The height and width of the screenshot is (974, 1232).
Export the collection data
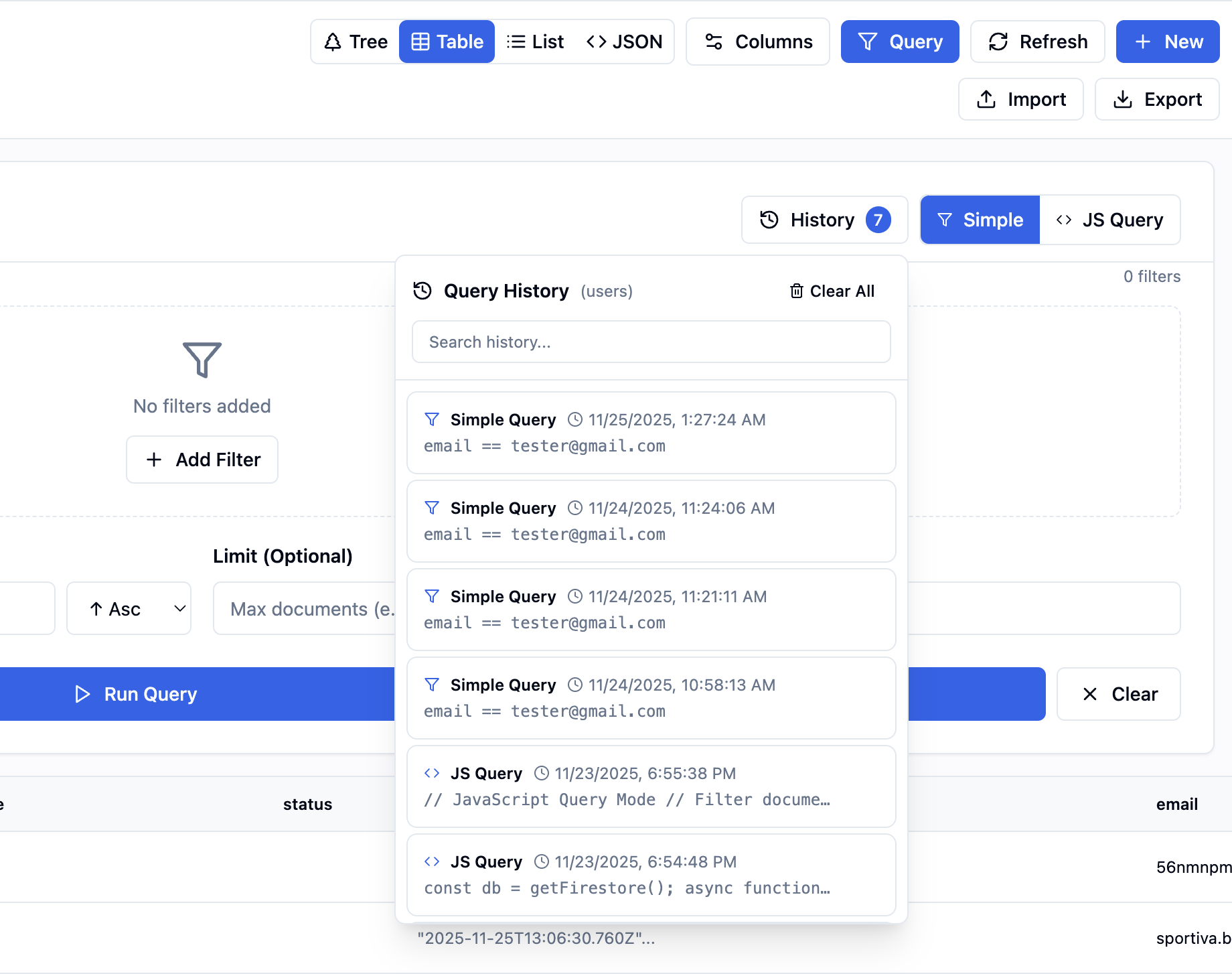(x=1157, y=99)
